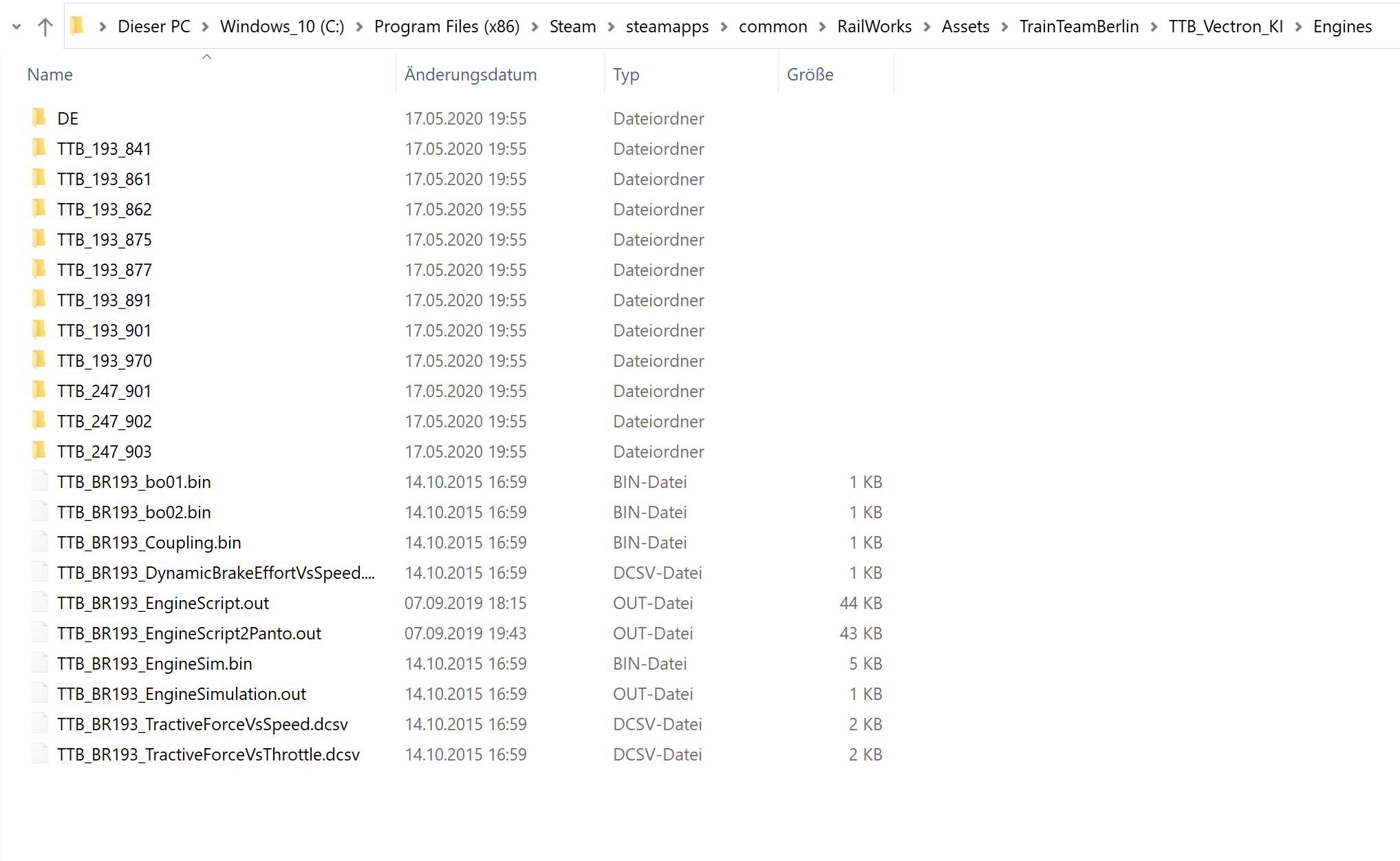The width and height of the screenshot is (1400, 861).
Task: Navigate to the TrainTeamBerlin breadcrumb
Action: coord(1078,27)
